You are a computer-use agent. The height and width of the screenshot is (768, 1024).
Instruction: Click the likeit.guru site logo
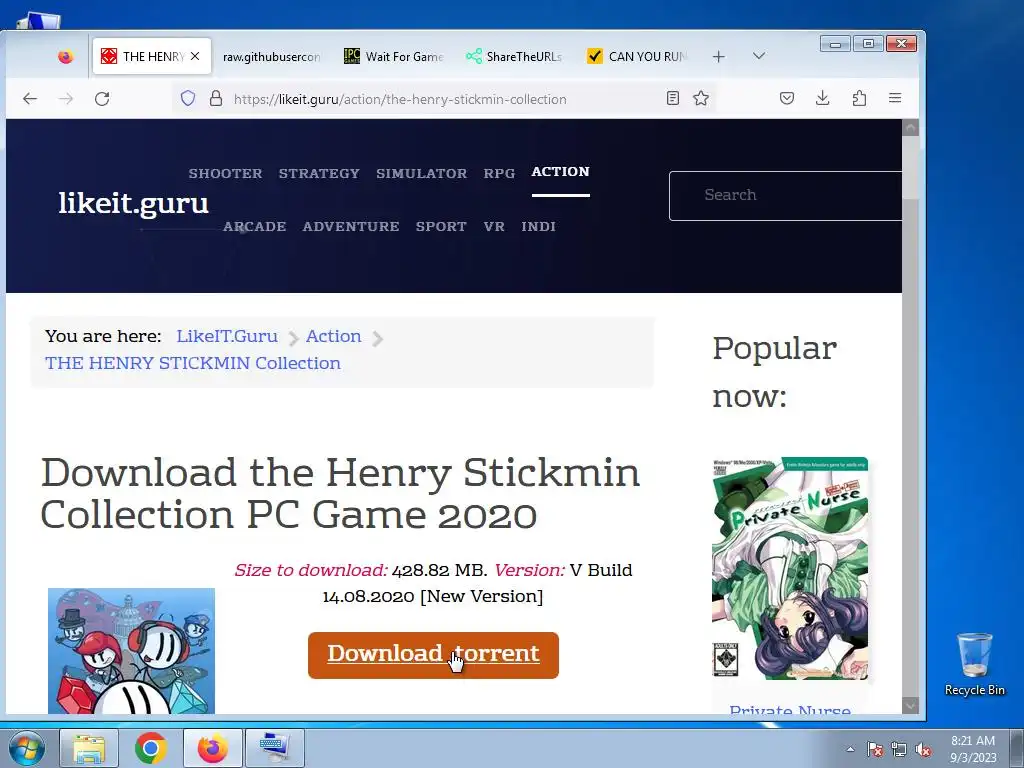pos(133,203)
